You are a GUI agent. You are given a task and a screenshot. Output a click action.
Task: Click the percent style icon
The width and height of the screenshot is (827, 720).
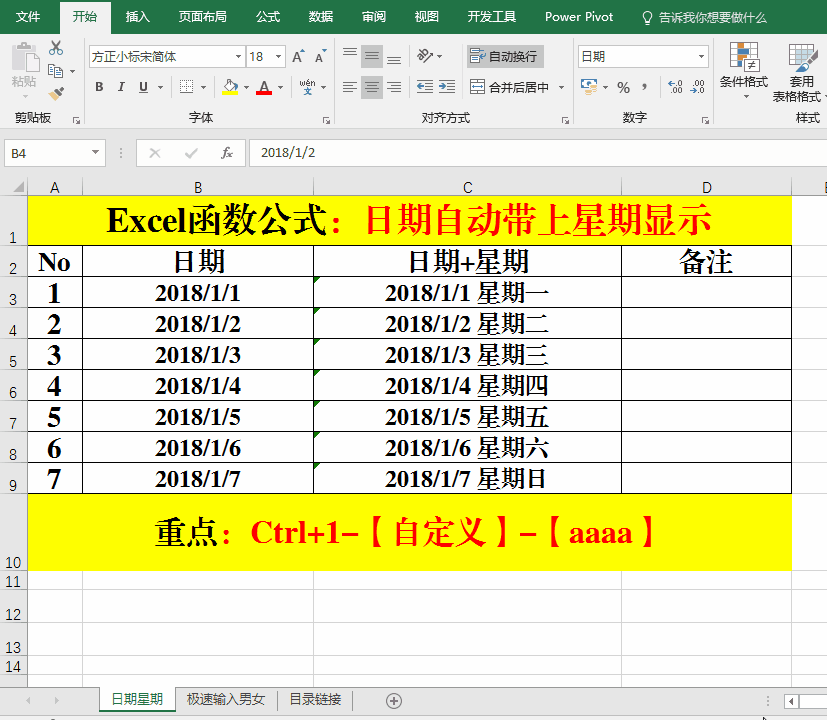click(623, 87)
